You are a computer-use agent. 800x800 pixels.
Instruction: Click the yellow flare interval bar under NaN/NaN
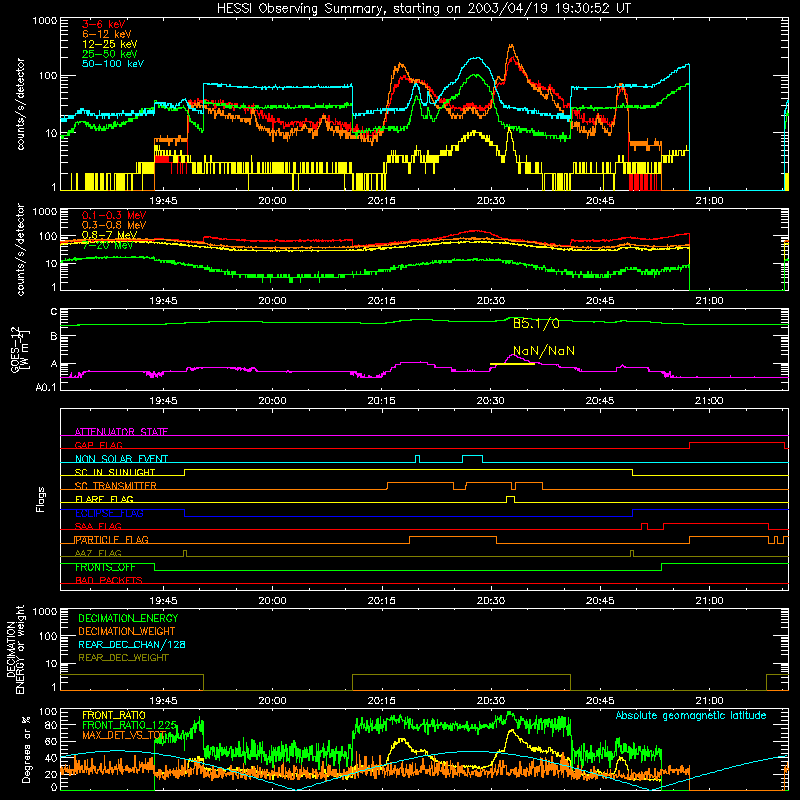click(512, 364)
